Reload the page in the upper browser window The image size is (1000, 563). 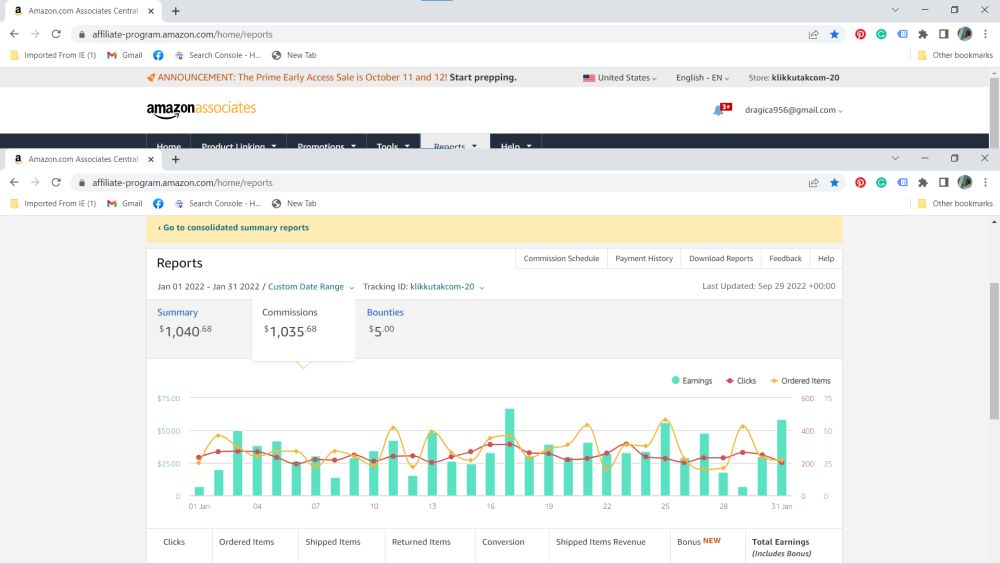click(x=56, y=34)
